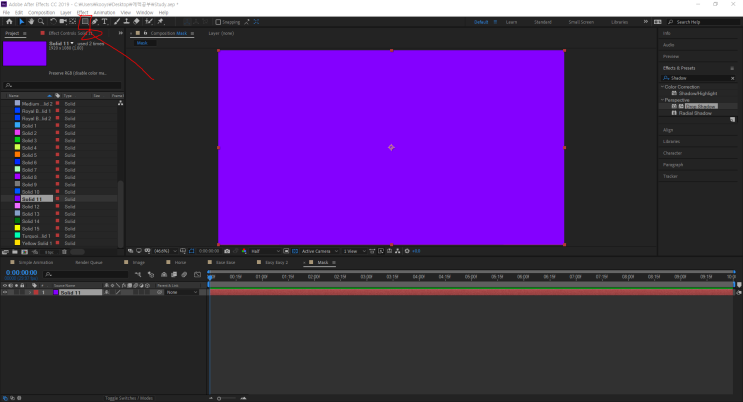
Task: Open the Half resolution dropdown
Action: (x=265, y=251)
